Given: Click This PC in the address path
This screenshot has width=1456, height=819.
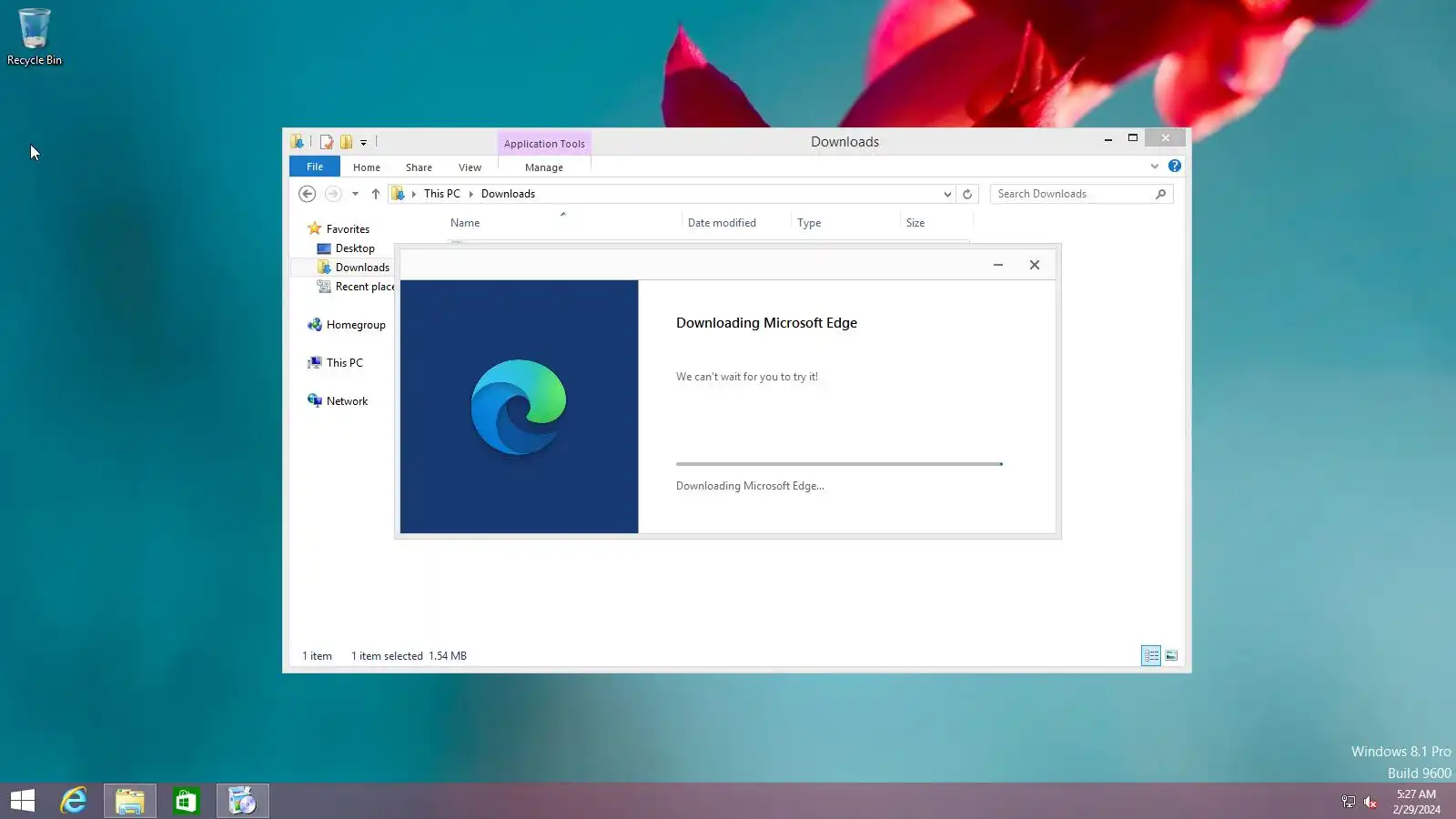Looking at the screenshot, I should 442,194.
